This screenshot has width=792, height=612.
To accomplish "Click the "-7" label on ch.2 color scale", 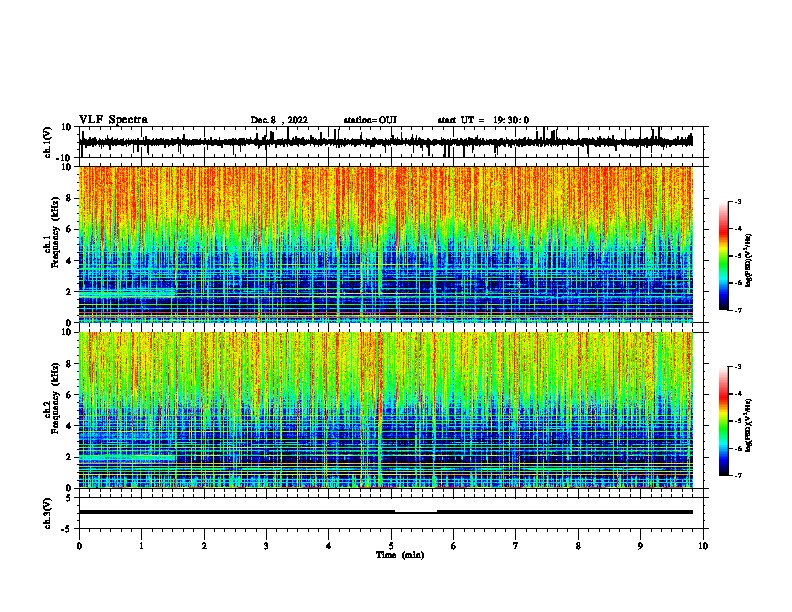I will pos(737,475).
